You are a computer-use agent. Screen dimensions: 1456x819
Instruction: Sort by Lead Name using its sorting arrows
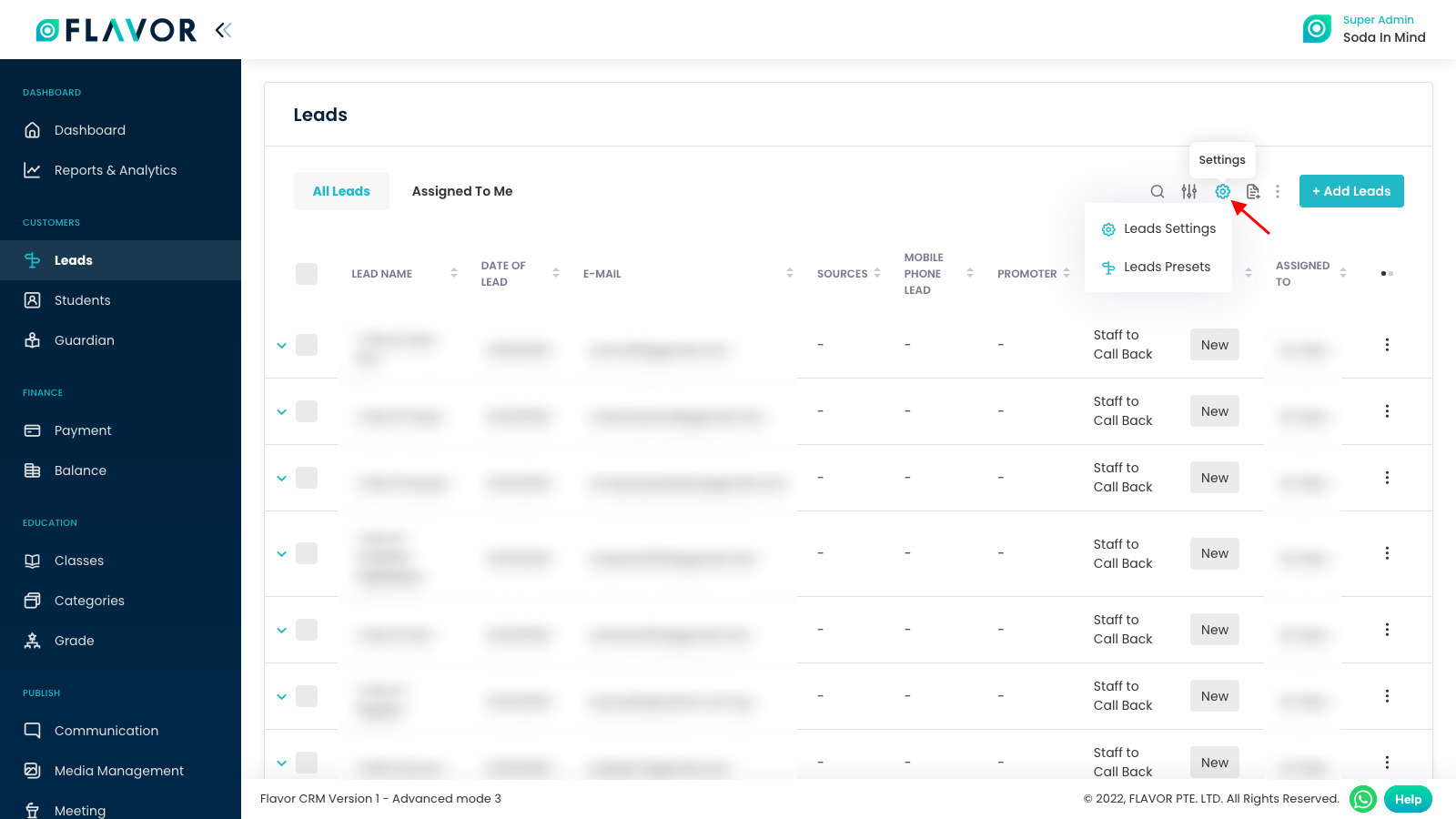click(x=453, y=272)
